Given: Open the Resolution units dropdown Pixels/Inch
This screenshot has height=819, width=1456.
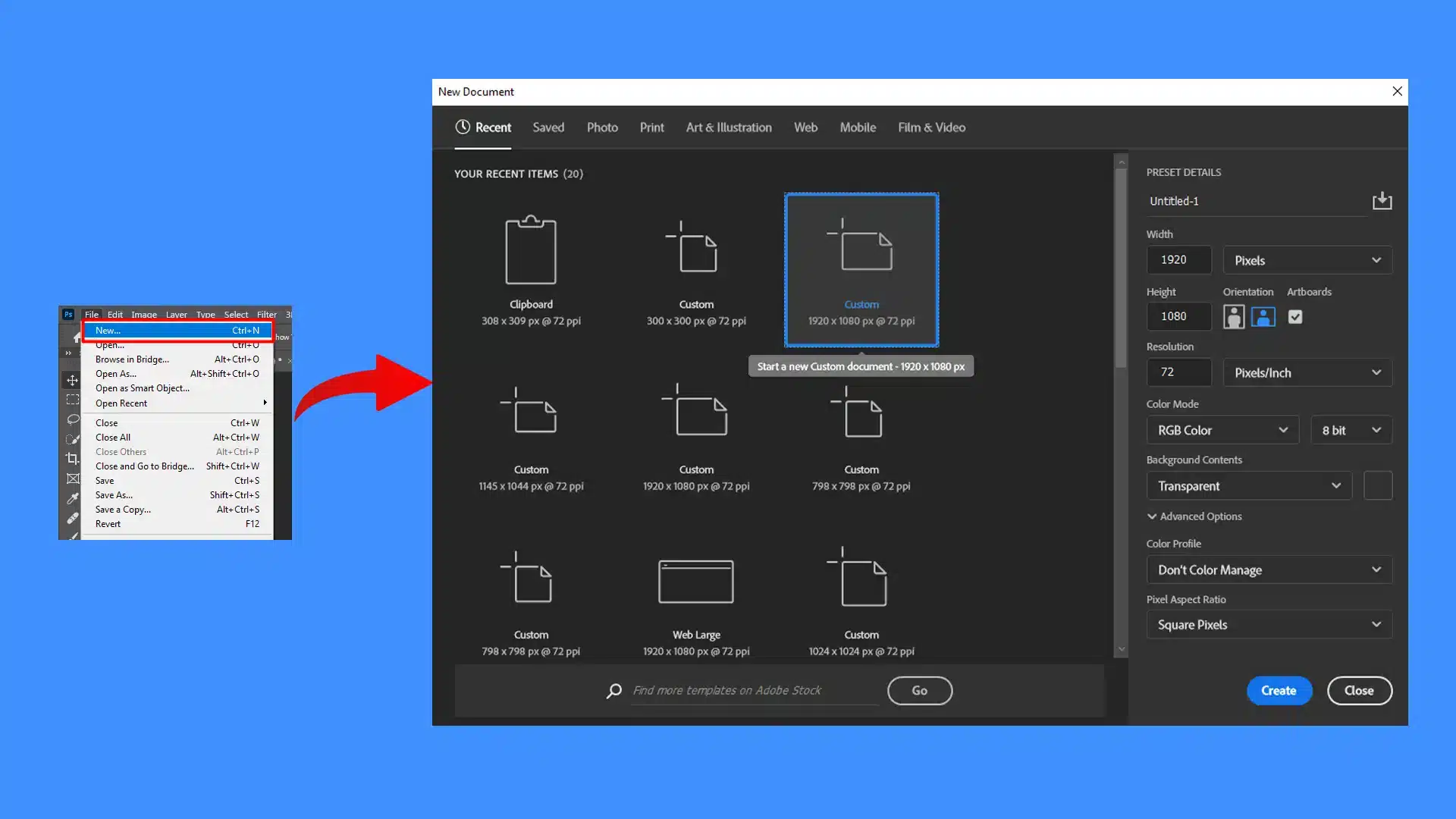Looking at the screenshot, I should pos(1307,372).
